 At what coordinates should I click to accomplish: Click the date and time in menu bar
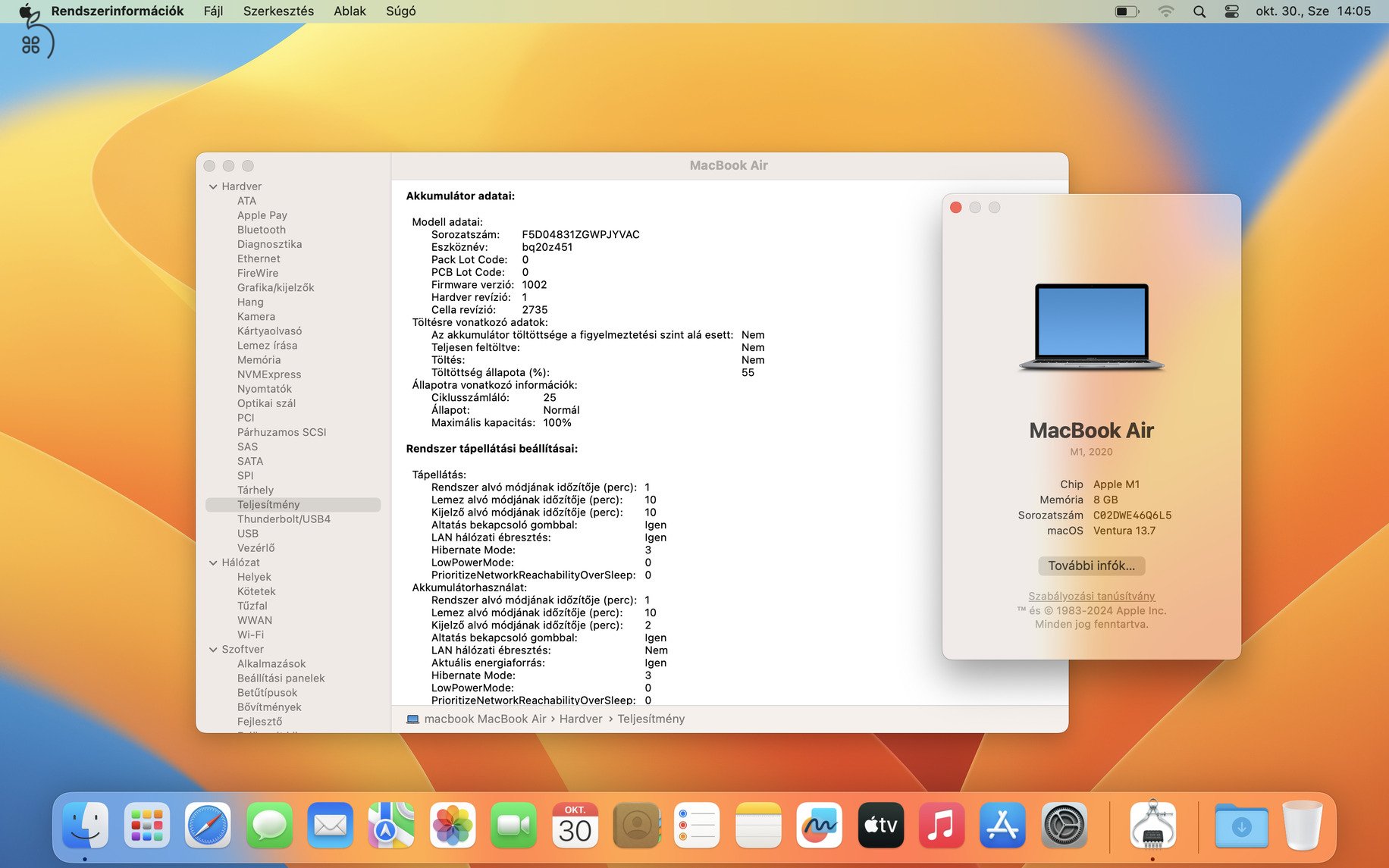[x=1313, y=11]
